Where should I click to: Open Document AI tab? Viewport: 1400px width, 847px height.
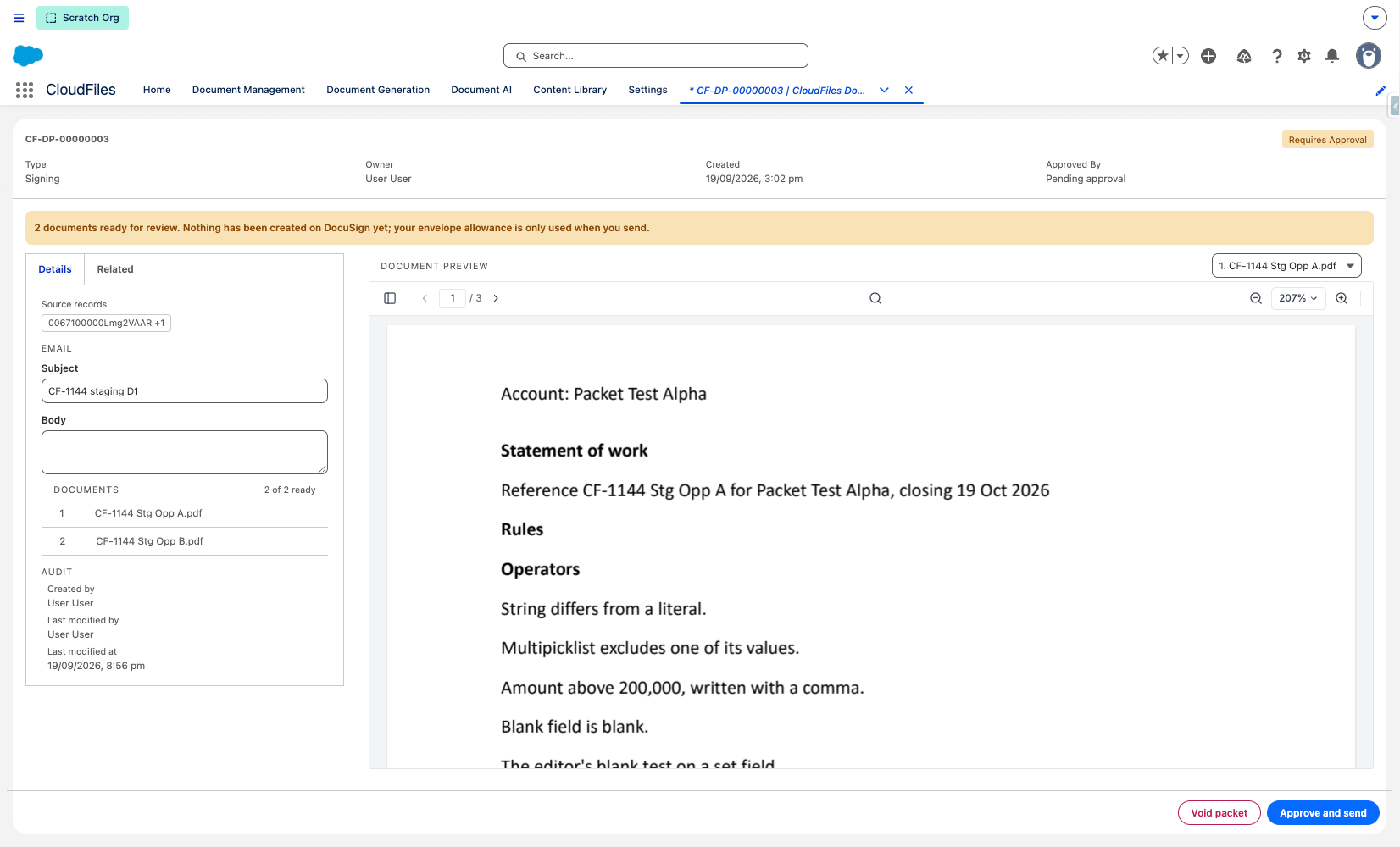click(x=481, y=90)
